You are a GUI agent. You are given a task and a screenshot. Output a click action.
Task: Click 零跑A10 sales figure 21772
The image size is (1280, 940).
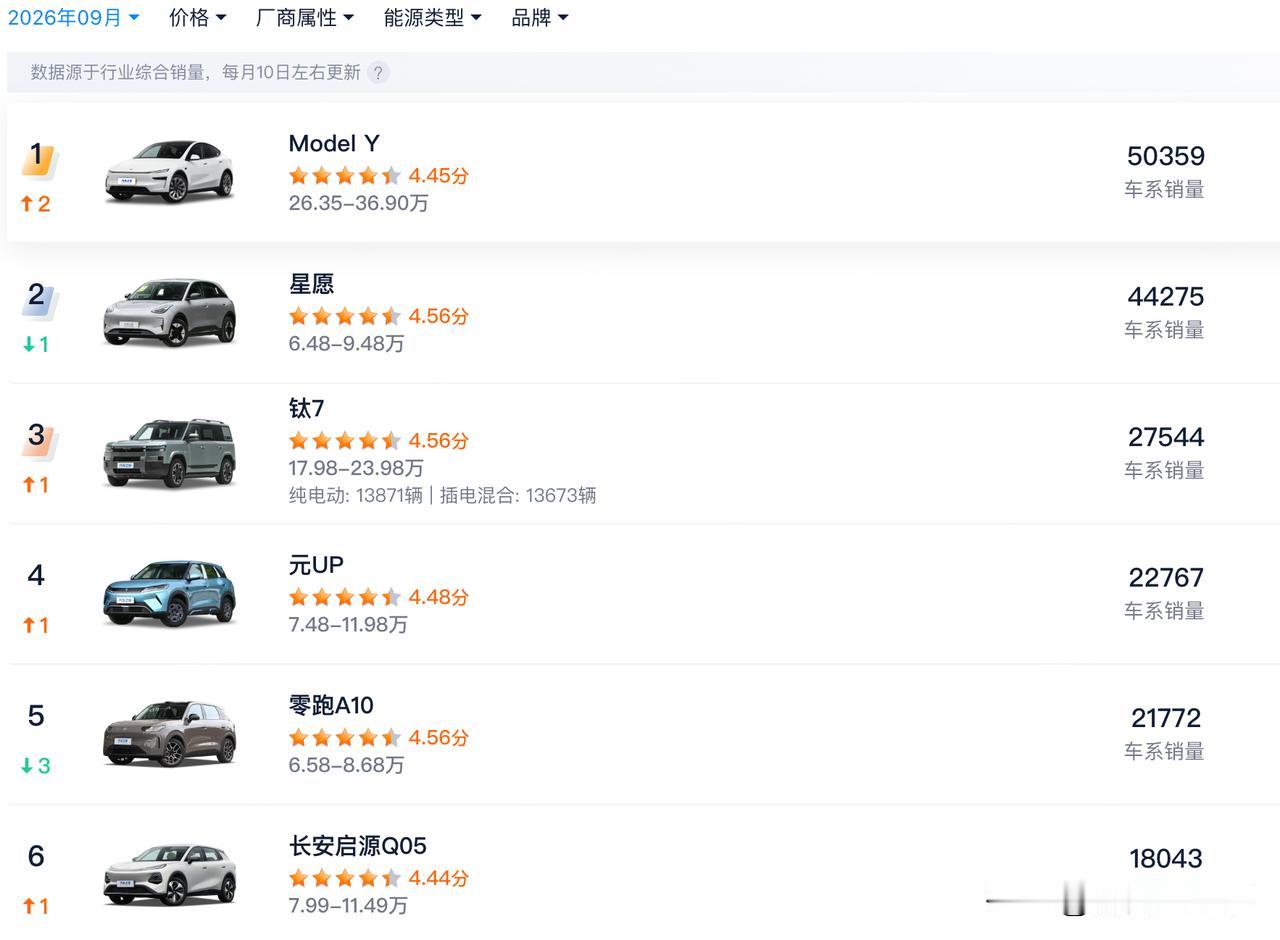point(1166,718)
